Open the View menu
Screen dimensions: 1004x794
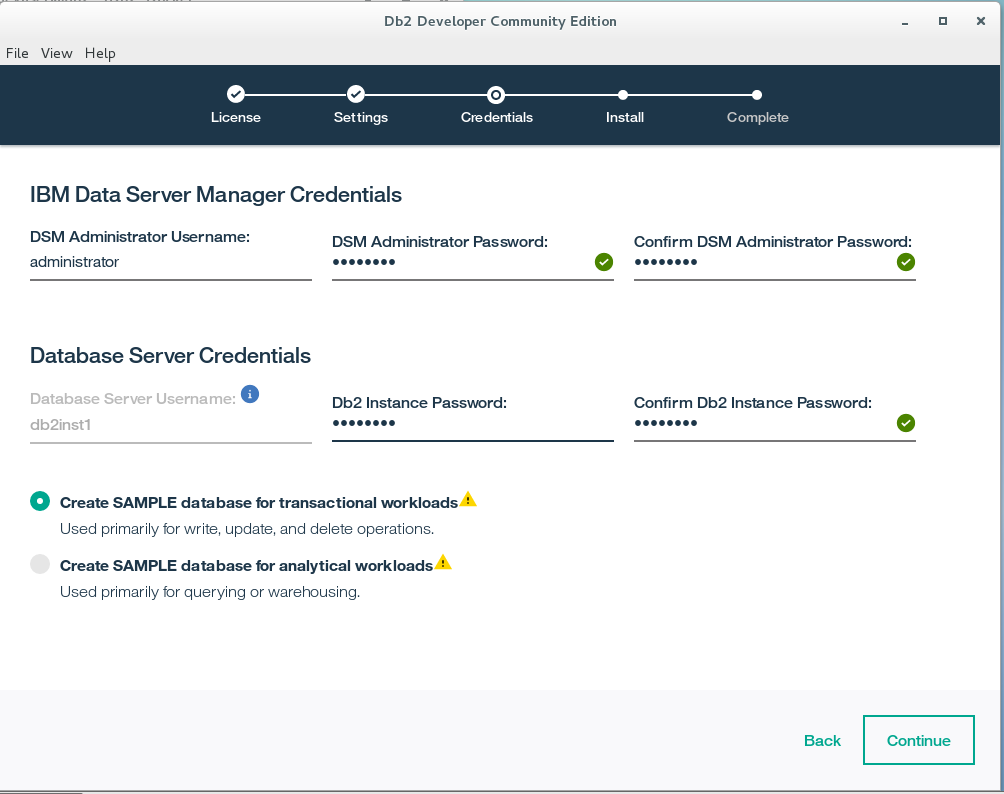pyautogui.click(x=57, y=53)
